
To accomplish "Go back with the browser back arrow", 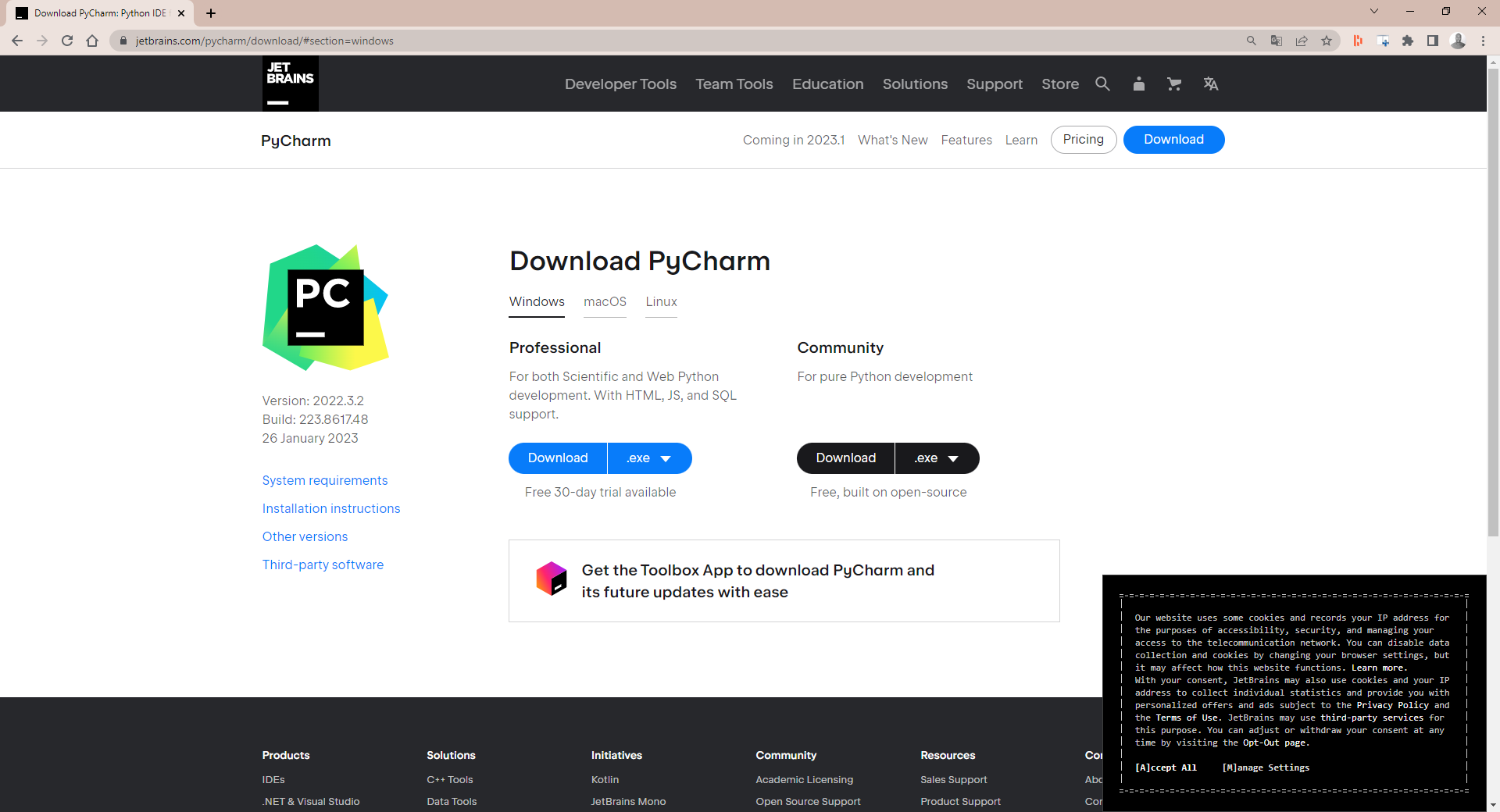I will pyautogui.click(x=17, y=41).
